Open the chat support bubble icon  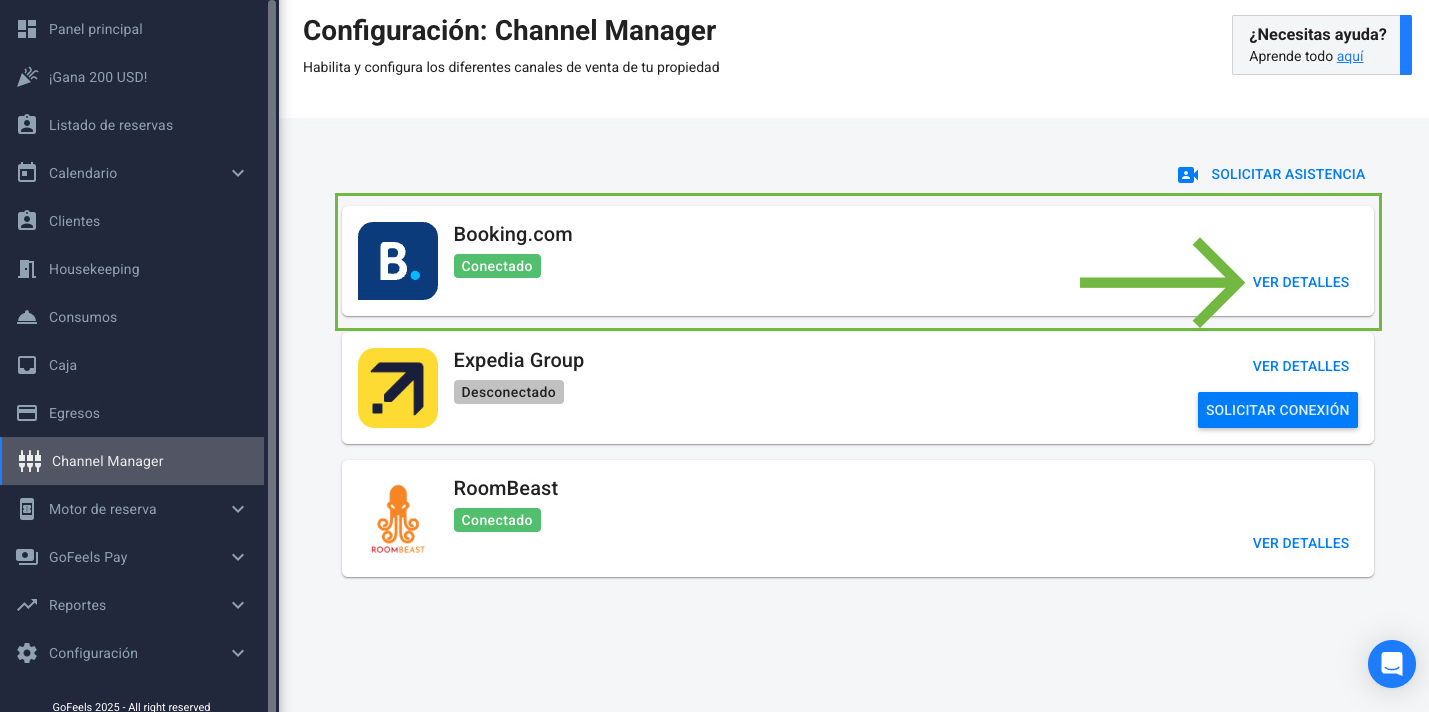click(x=1392, y=664)
